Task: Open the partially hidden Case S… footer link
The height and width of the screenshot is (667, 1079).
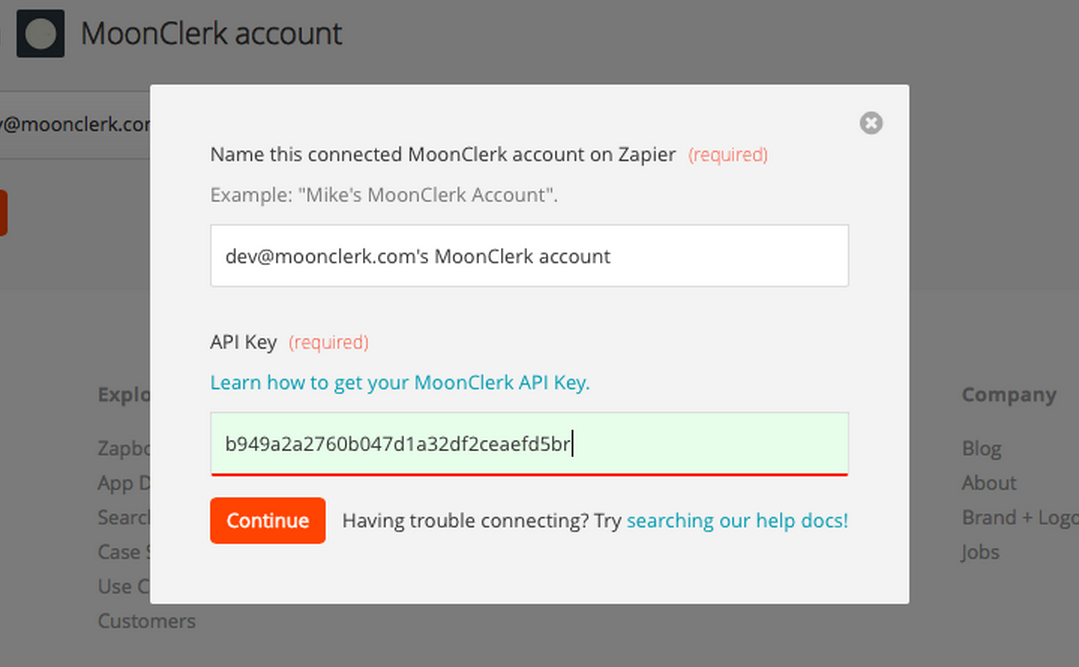Action: coord(124,551)
